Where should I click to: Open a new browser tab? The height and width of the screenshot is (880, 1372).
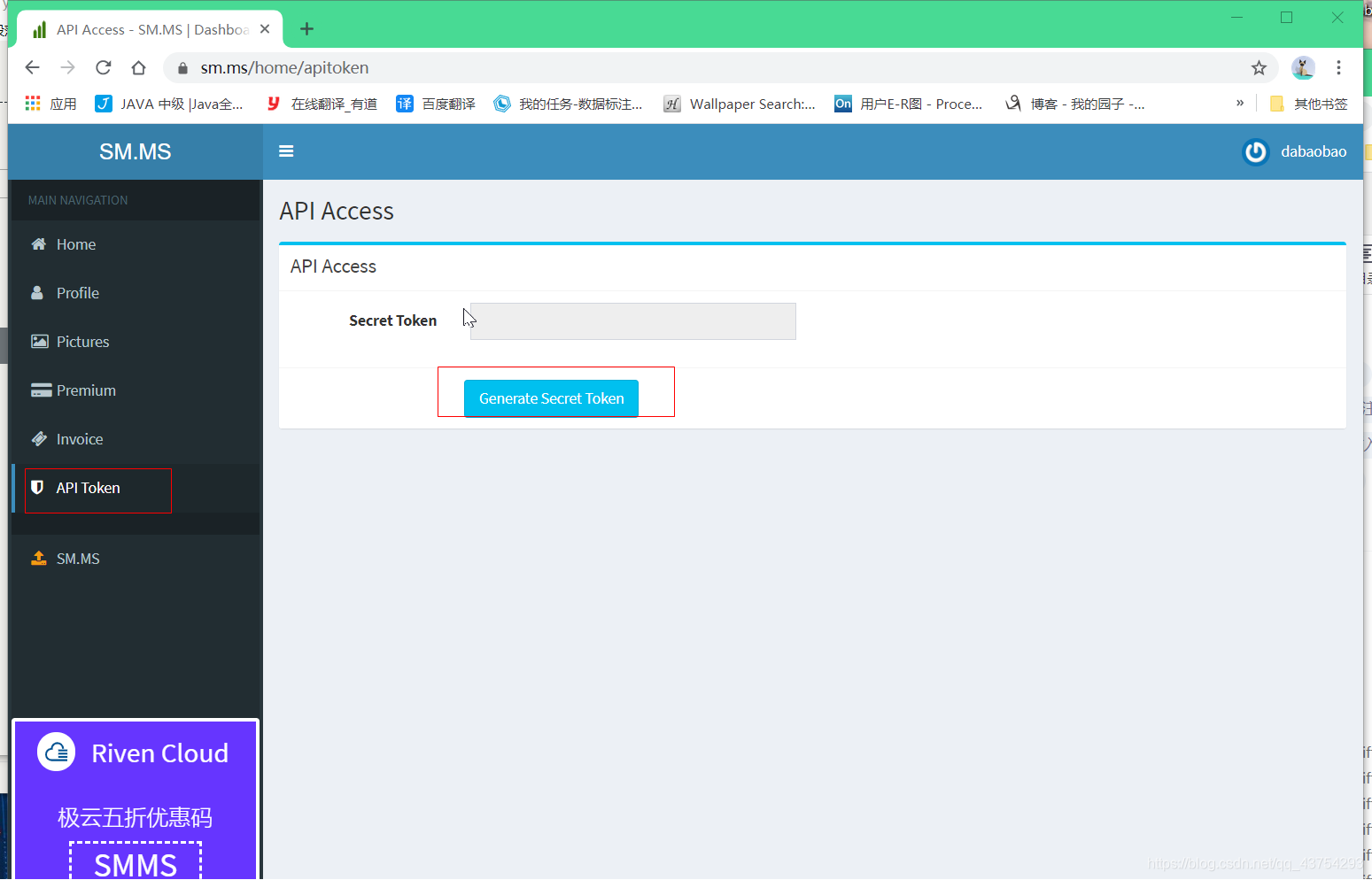pos(306,29)
